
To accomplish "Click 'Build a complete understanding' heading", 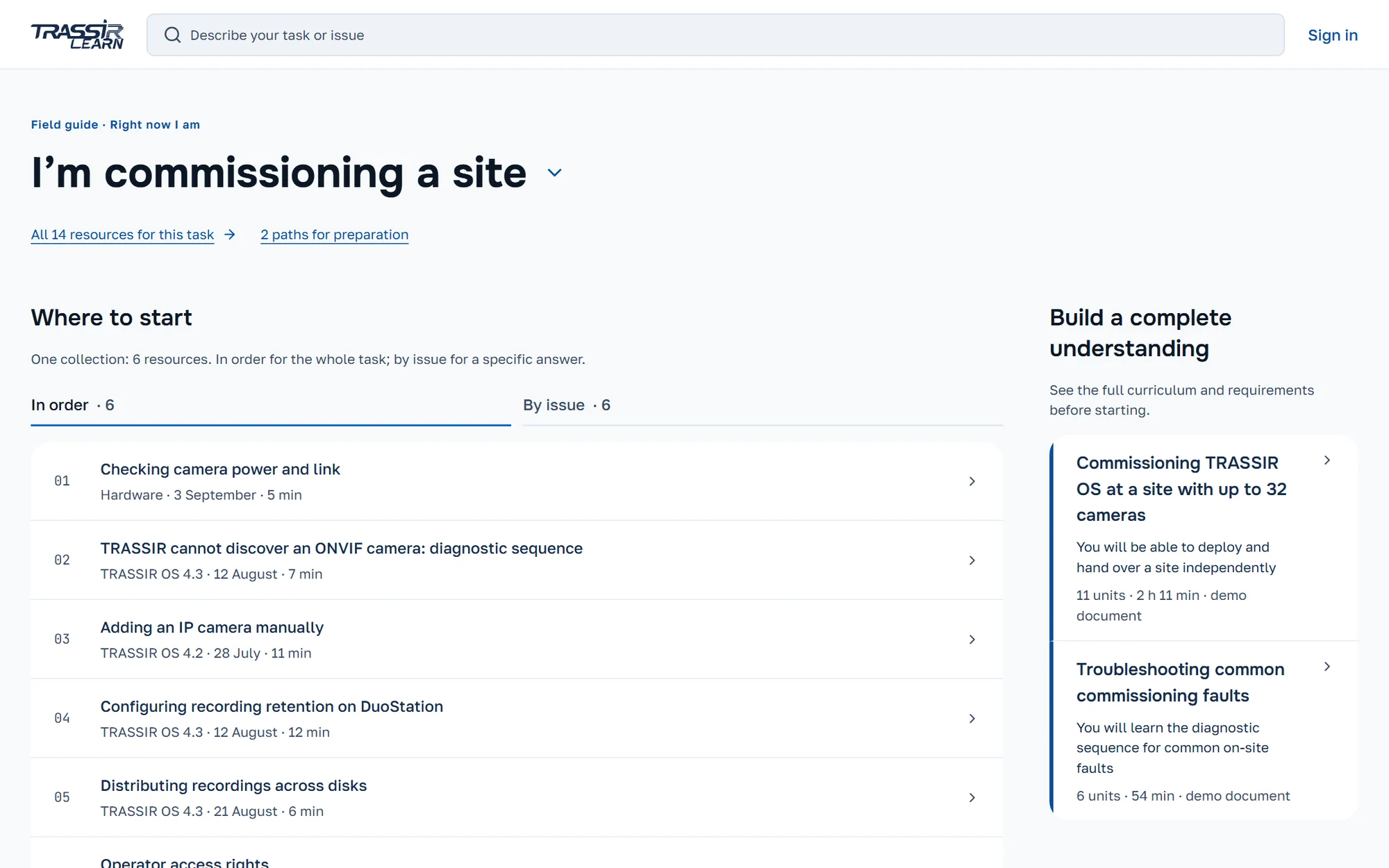I will [1140, 333].
